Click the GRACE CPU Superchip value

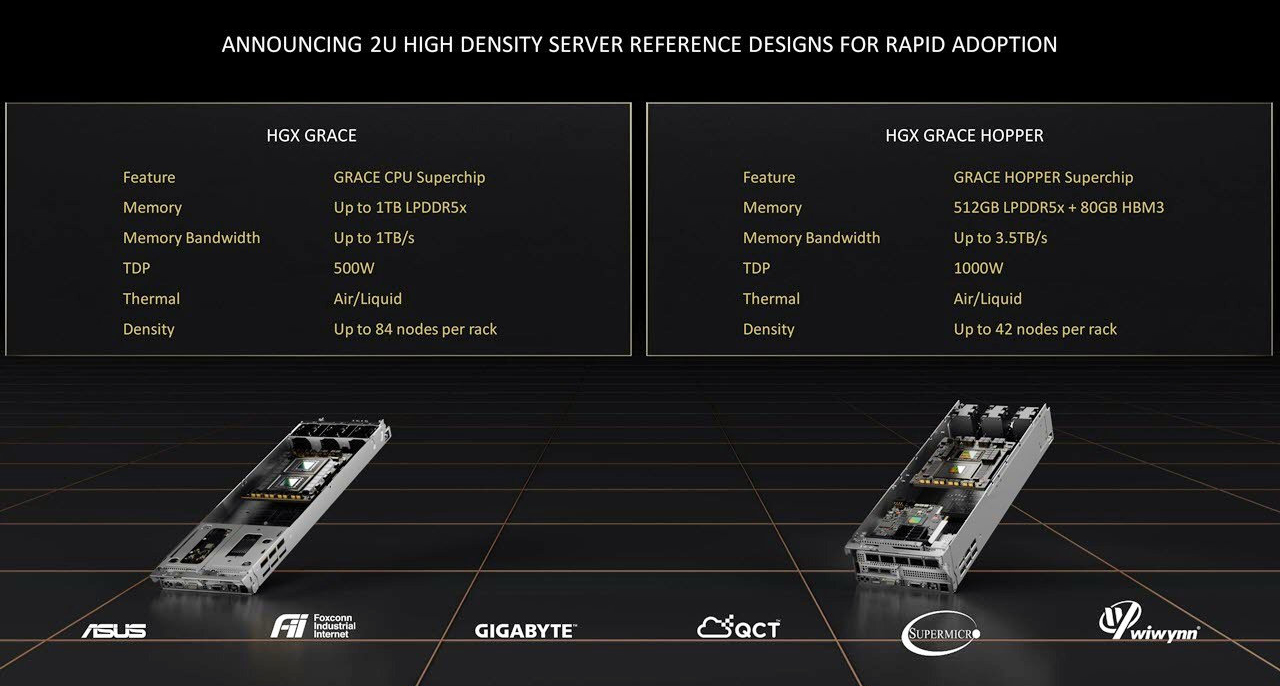pos(409,178)
